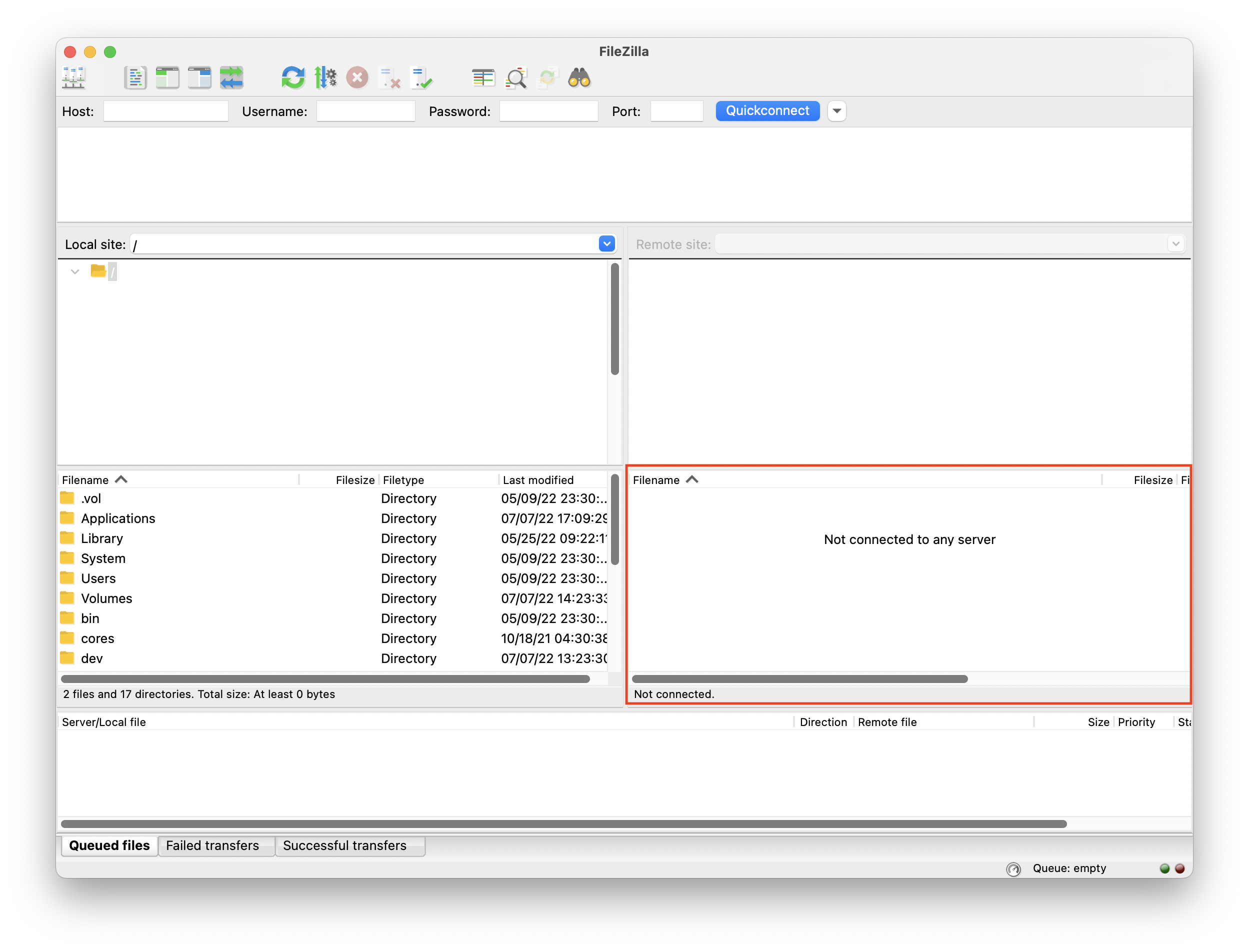
Task: Click the Host input field
Action: pyautogui.click(x=165, y=111)
